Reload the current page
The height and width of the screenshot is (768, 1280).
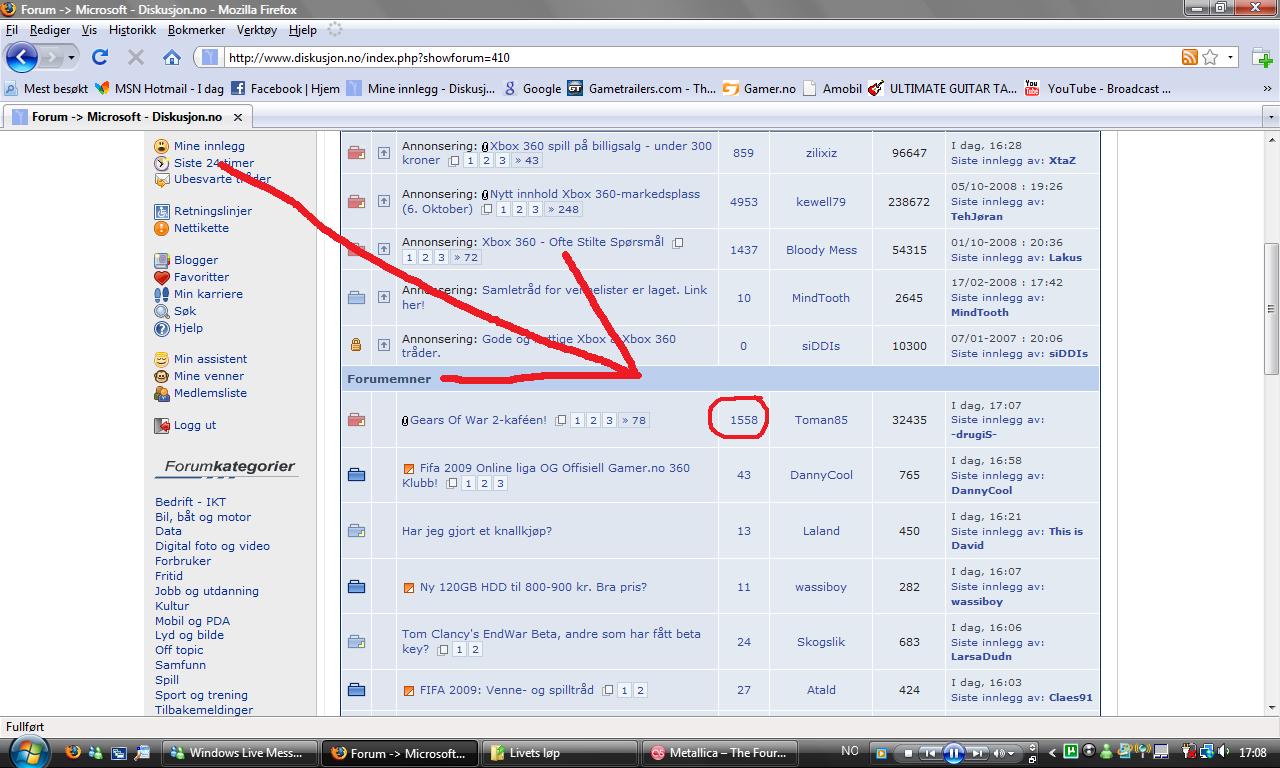pos(100,57)
